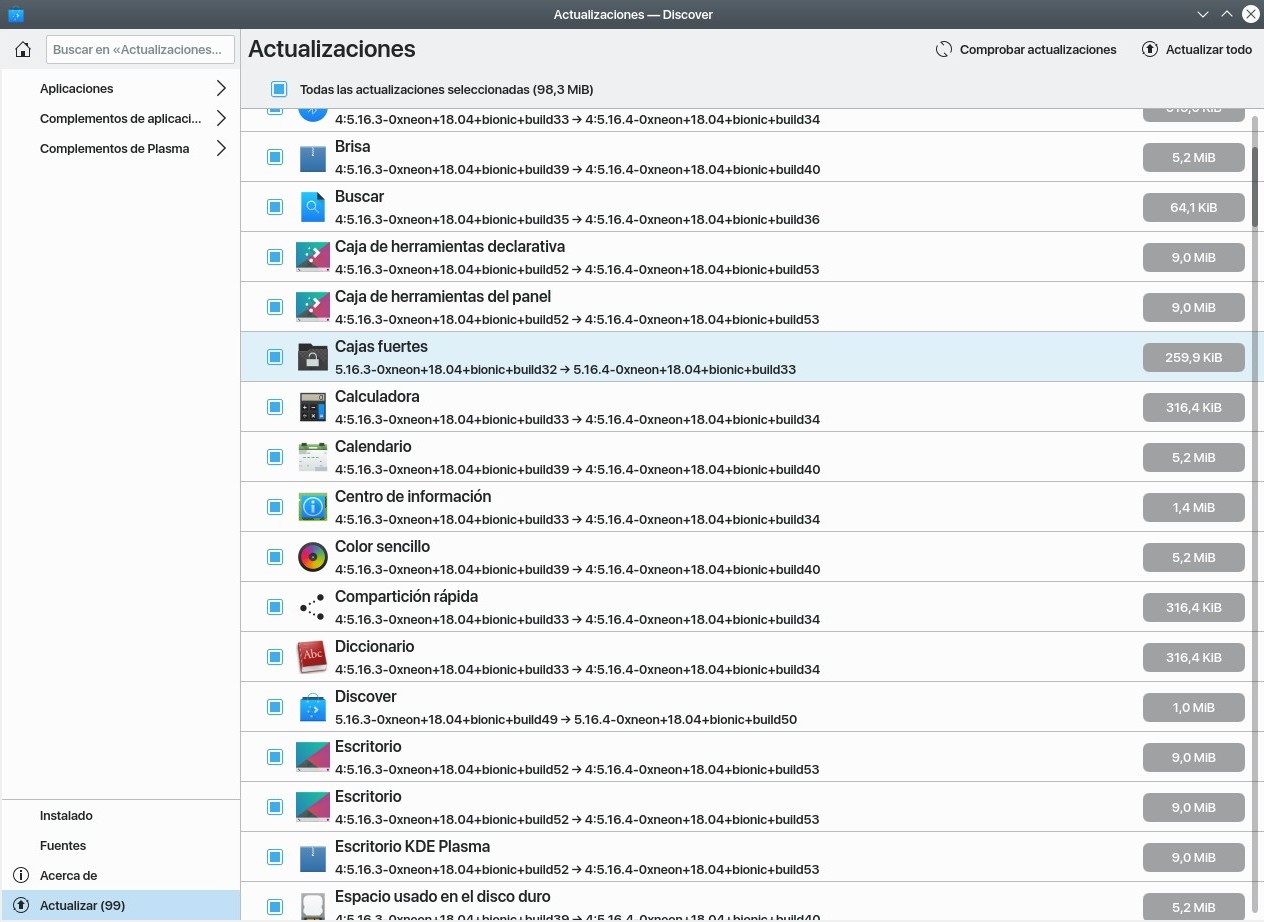Click the vertical scrollbar handle of the updates list
Image resolution: width=1264 pixels, height=922 pixels.
coord(1256,185)
